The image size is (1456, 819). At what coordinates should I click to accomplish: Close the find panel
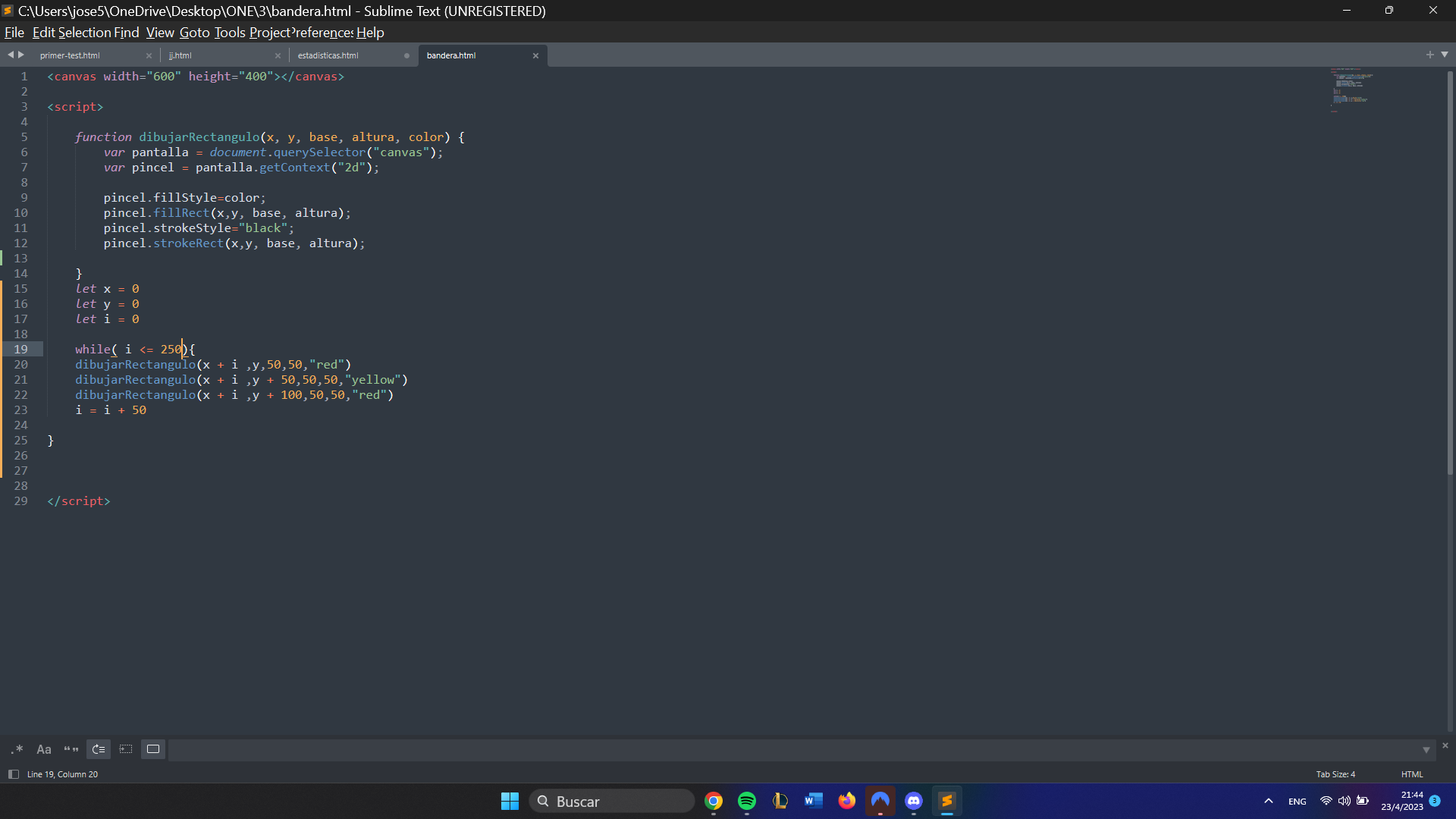pos(1445,745)
